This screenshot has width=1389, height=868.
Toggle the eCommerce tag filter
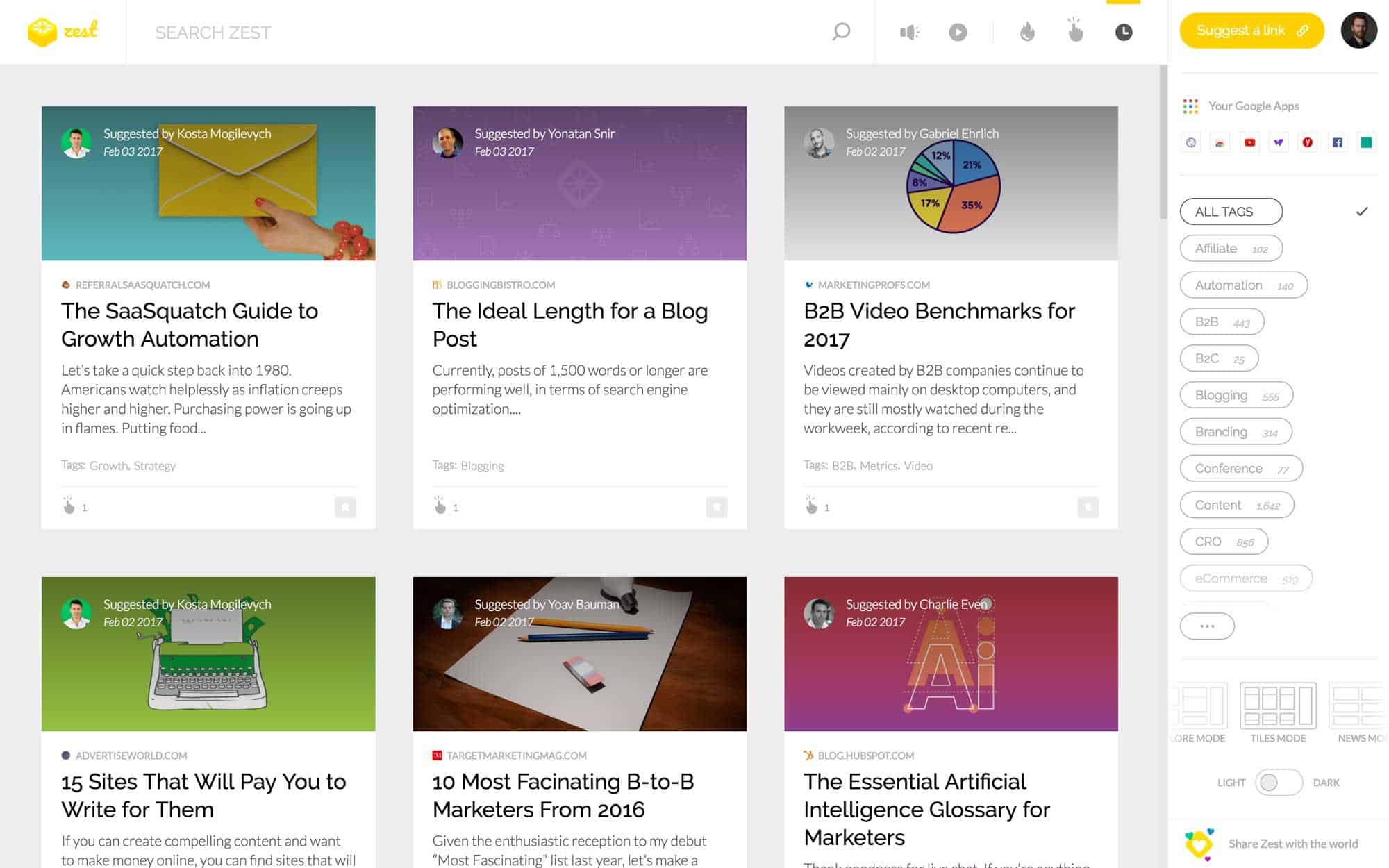[x=1246, y=578]
